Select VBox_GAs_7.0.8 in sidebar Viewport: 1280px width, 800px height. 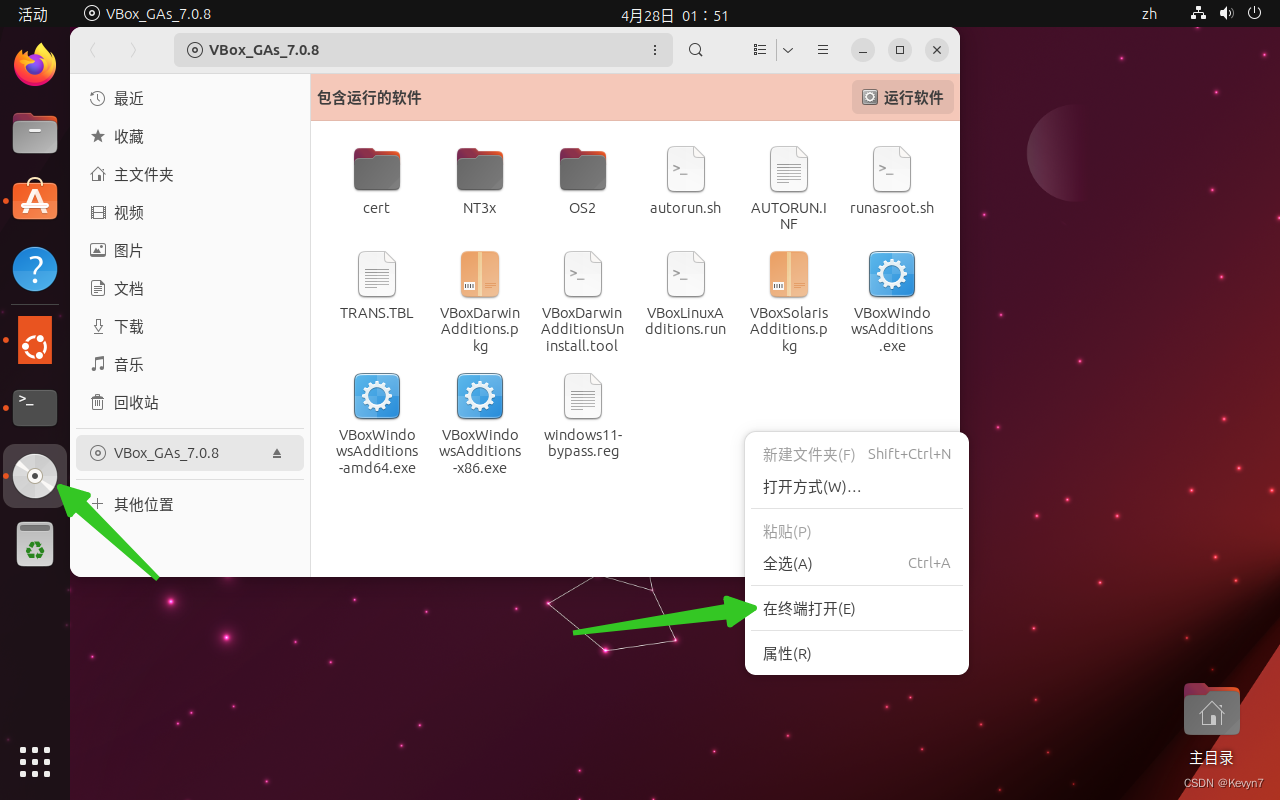coord(190,453)
